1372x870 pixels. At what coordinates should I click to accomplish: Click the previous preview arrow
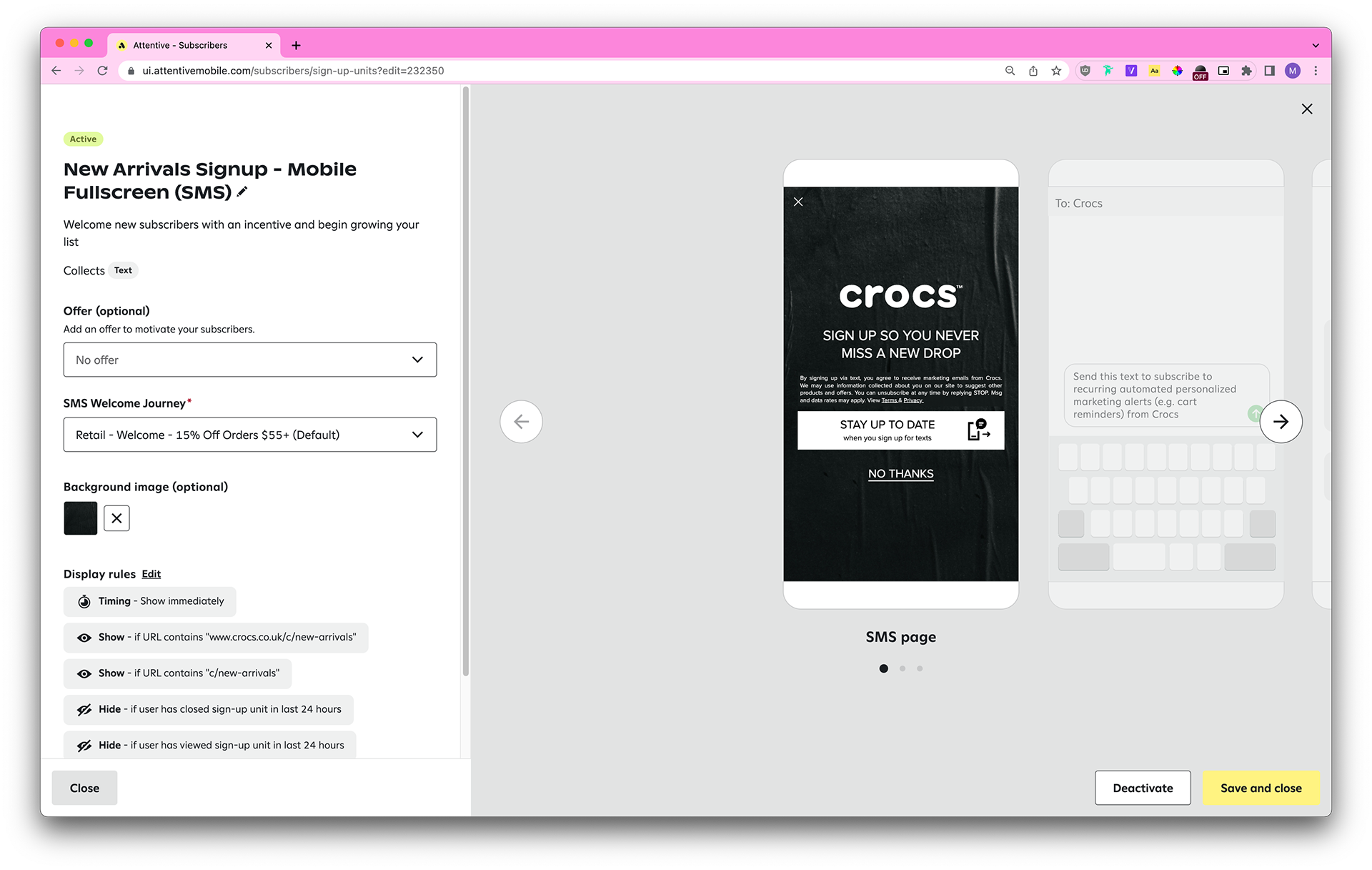[x=521, y=422]
